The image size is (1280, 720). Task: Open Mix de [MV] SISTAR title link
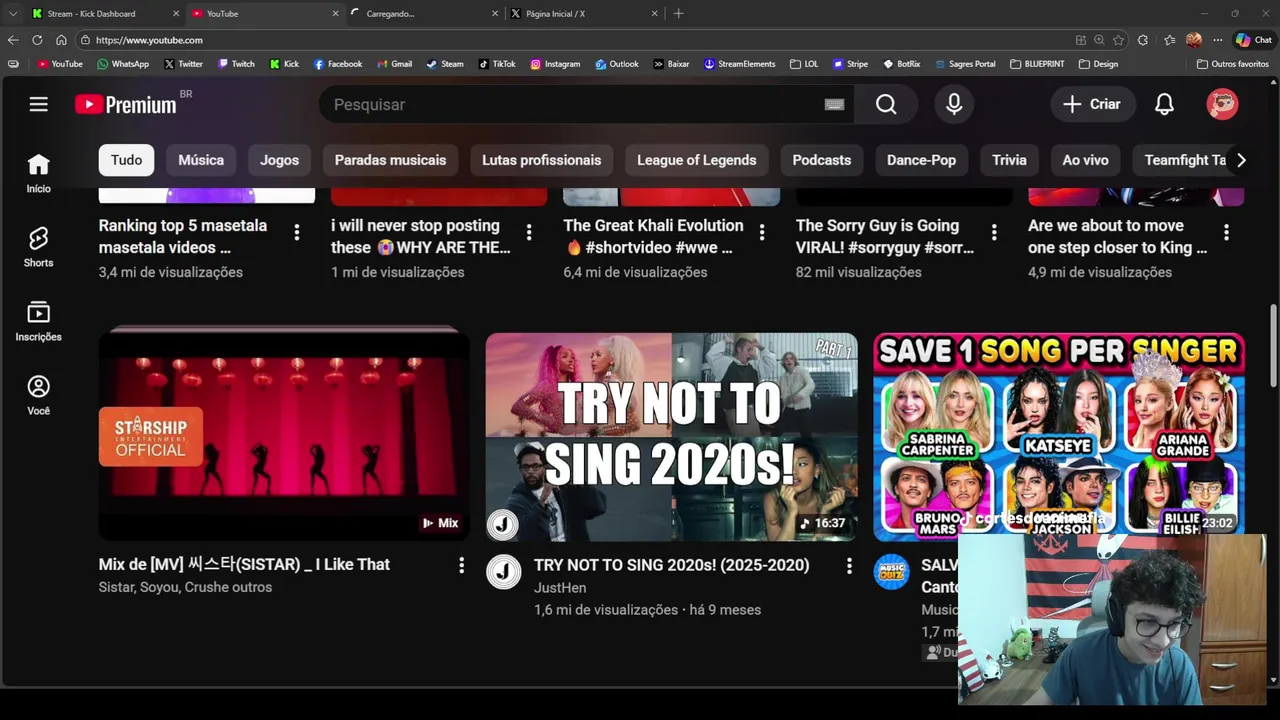[x=244, y=564]
